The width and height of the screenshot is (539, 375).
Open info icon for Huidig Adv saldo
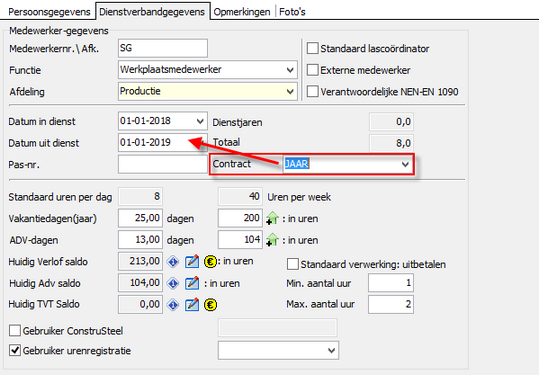click(x=173, y=283)
